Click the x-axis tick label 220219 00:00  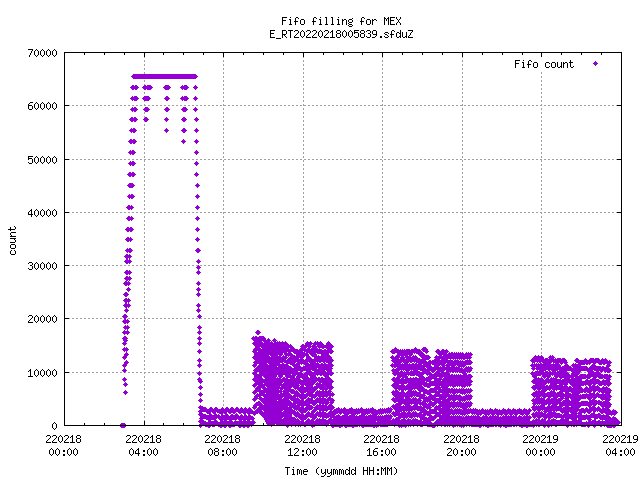click(x=540, y=445)
